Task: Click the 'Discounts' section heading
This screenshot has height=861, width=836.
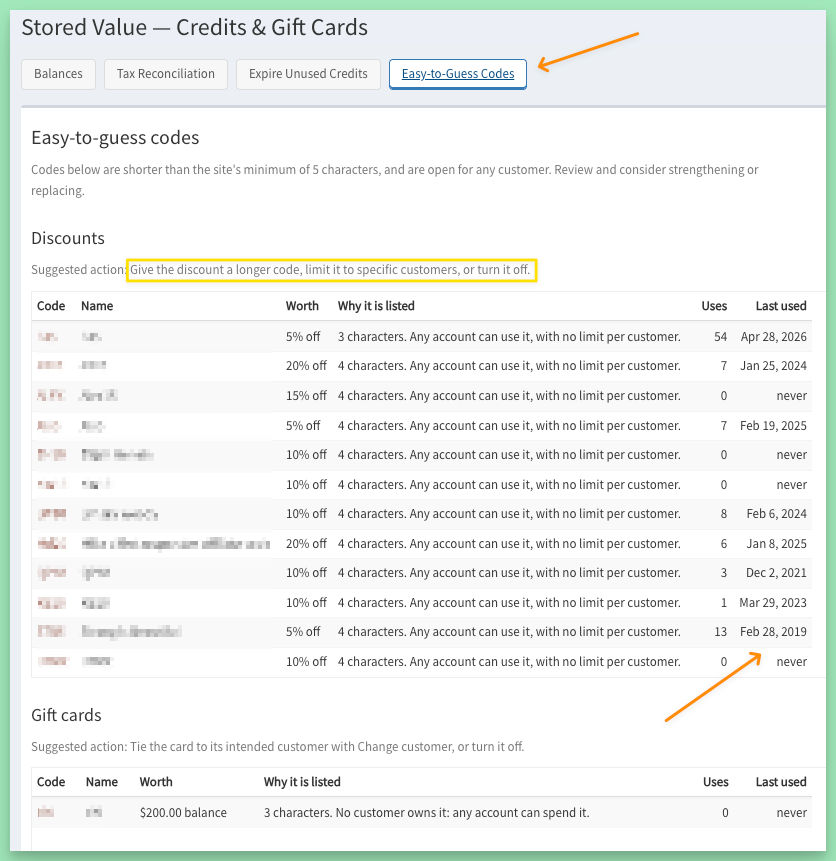Action: tap(68, 238)
